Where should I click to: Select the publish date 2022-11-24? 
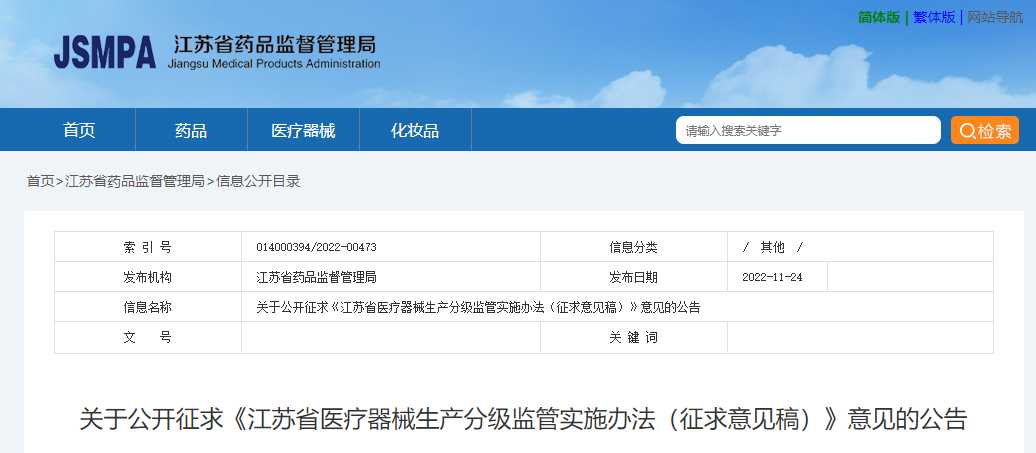[772, 277]
